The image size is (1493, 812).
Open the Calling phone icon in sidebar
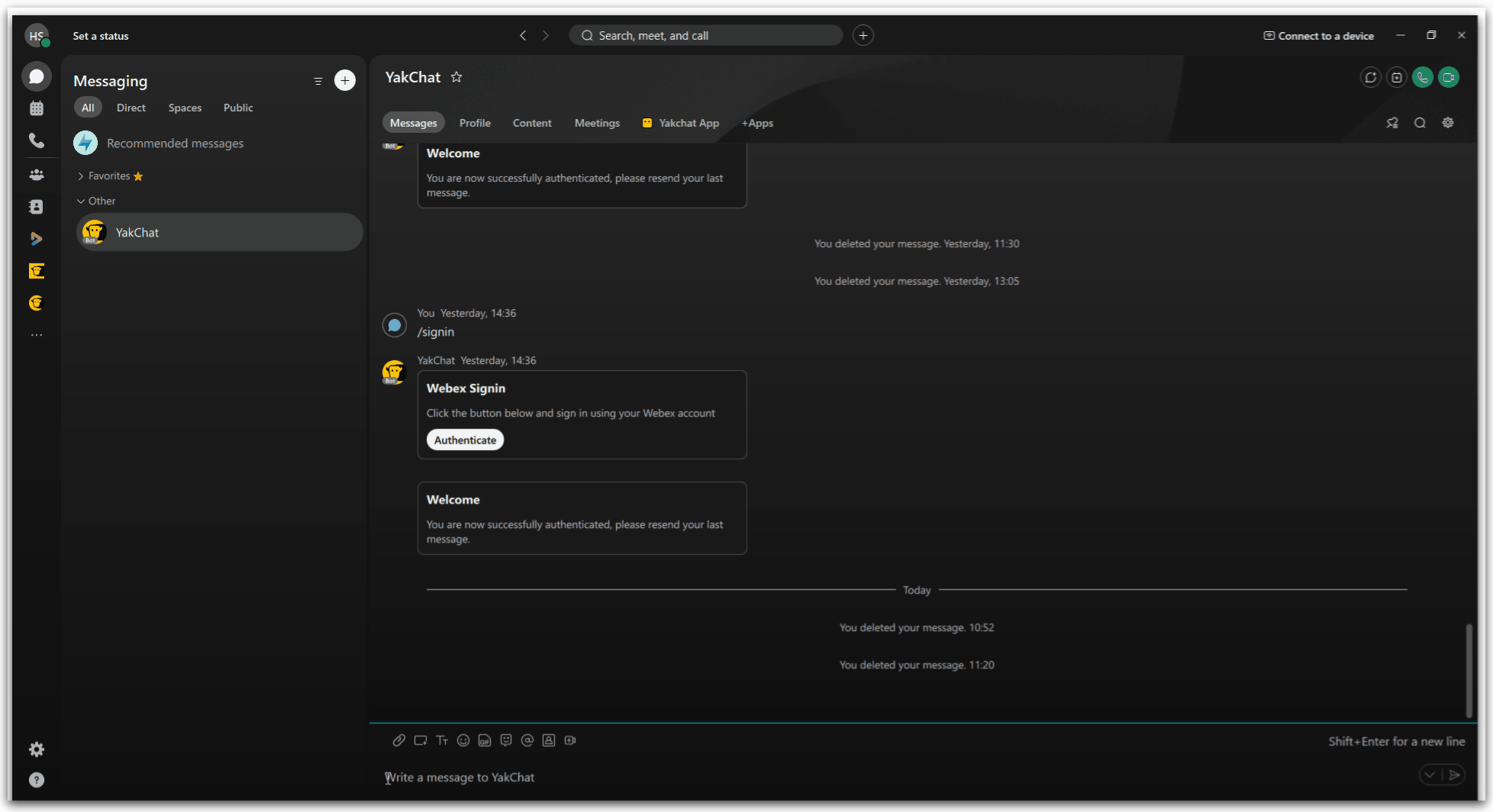(x=36, y=140)
